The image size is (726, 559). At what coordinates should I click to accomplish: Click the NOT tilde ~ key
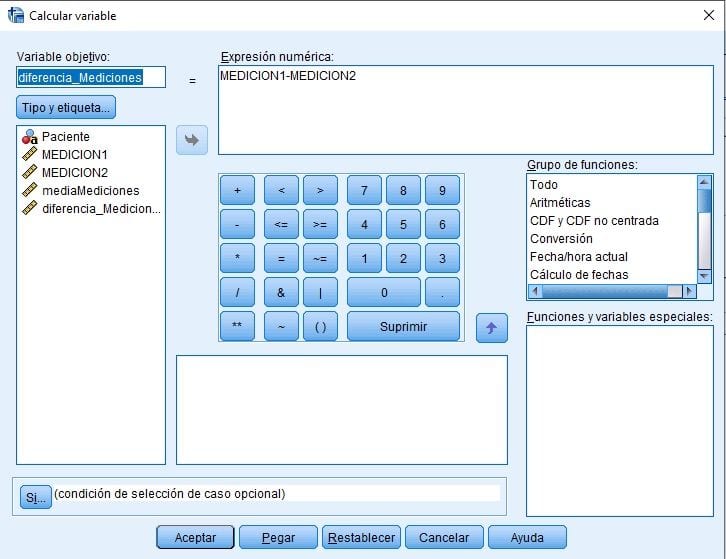[281, 327]
